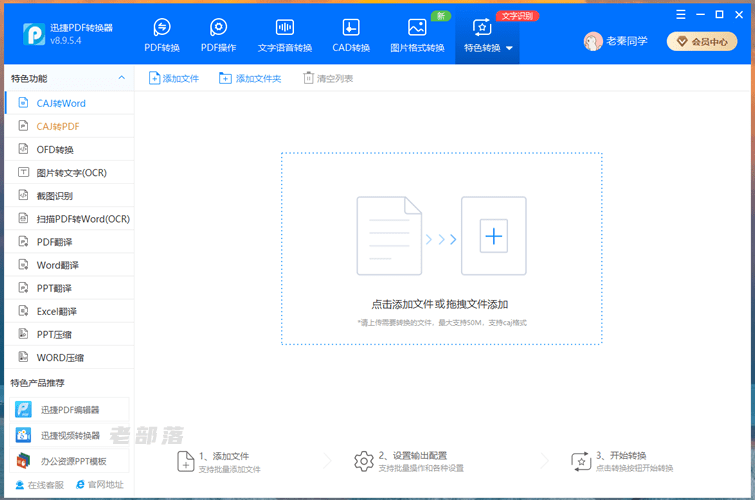
Task: Click 添加文件夹 in toolbar
Action: click(250, 78)
